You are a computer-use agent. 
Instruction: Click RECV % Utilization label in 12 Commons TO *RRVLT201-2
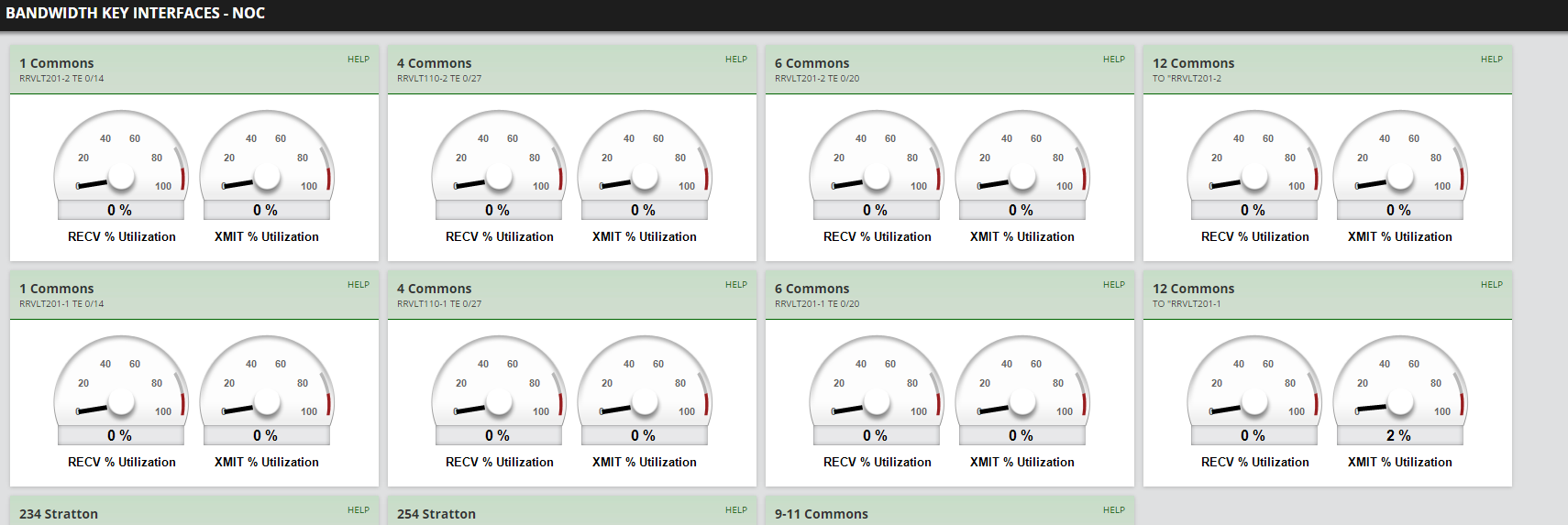point(1255,236)
